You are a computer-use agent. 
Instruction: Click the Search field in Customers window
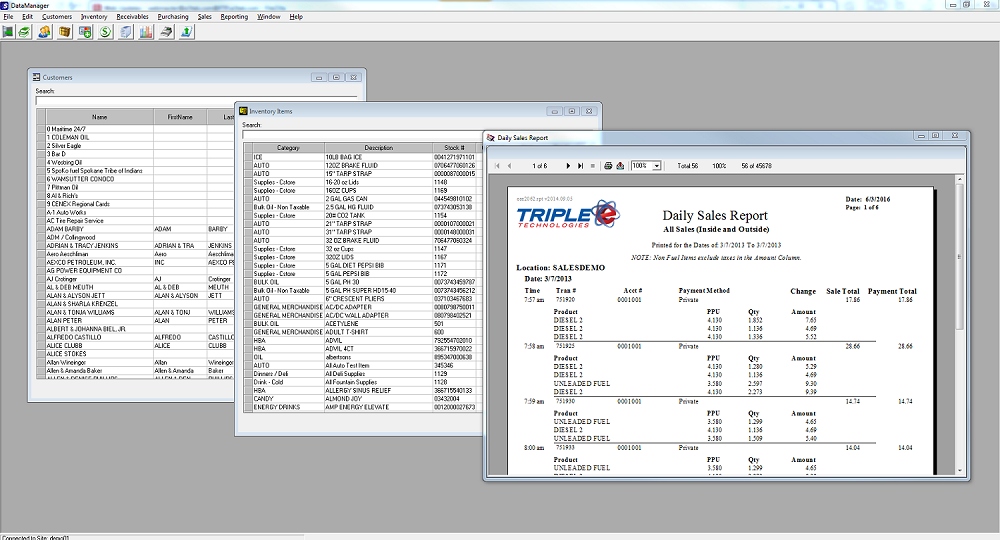point(196,101)
